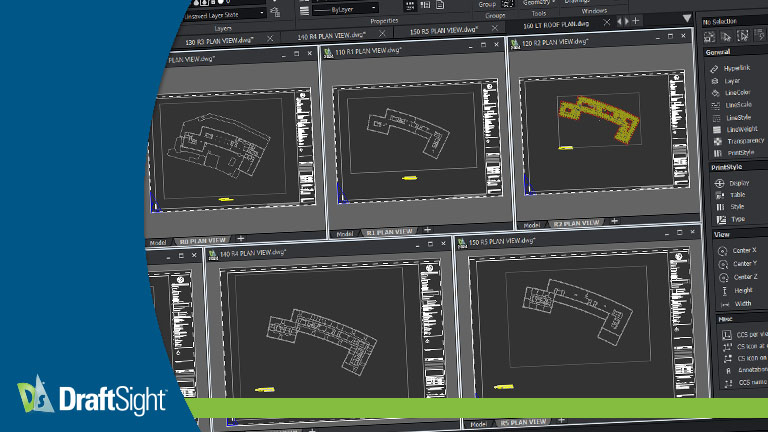Image resolution: width=768 pixels, height=432 pixels.
Task: Close the 130 R3 PLAN VIEW.dwg tab
Action: click(271, 38)
